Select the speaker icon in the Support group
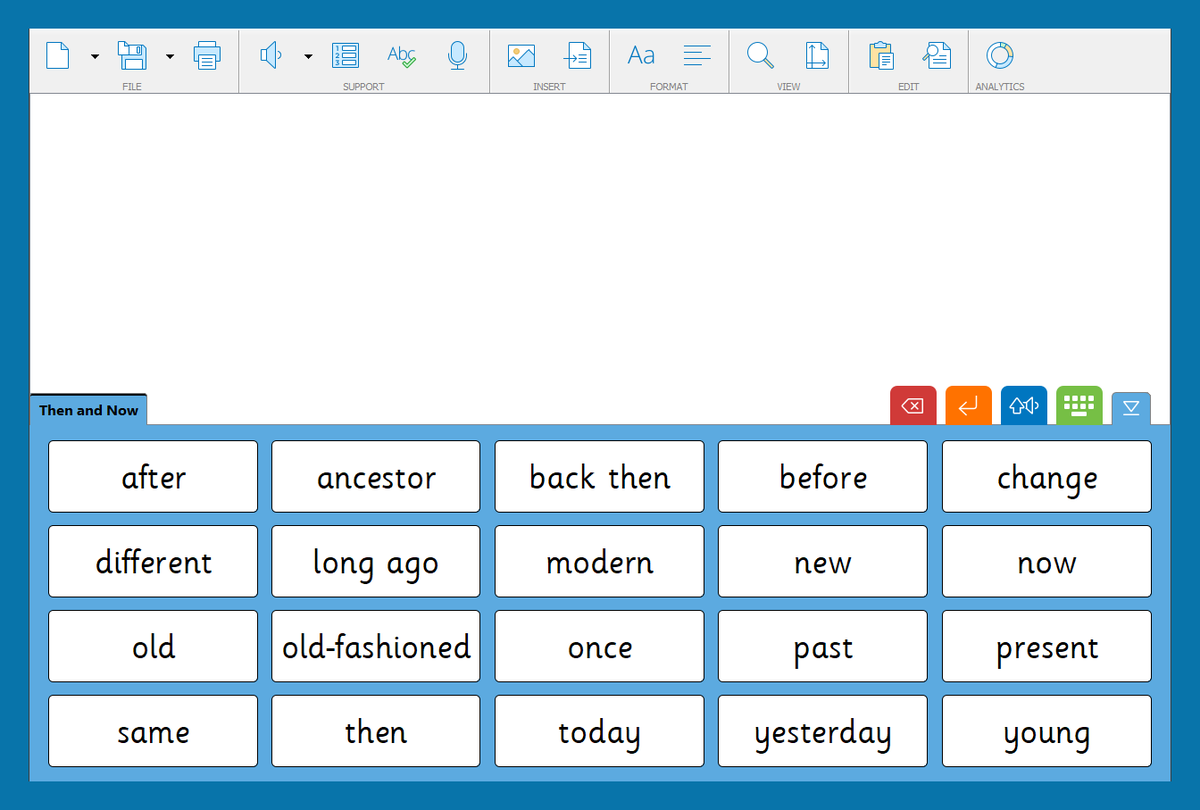 pos(271,55)
